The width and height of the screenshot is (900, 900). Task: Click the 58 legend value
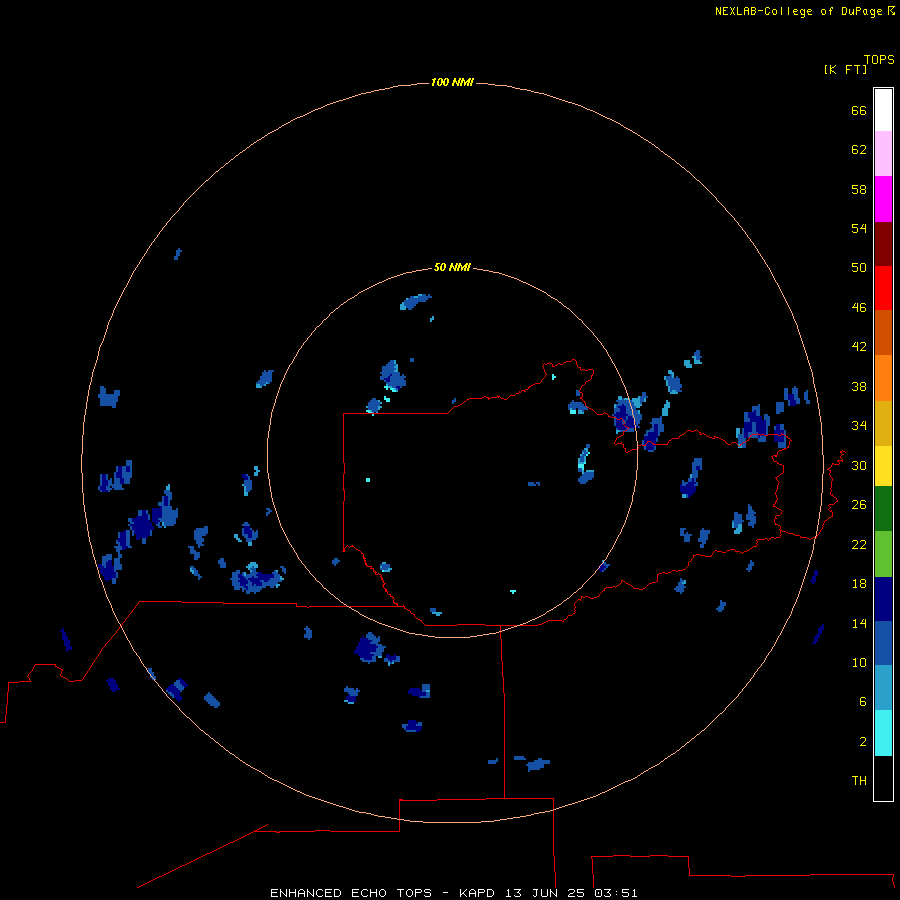pos(859,189)
